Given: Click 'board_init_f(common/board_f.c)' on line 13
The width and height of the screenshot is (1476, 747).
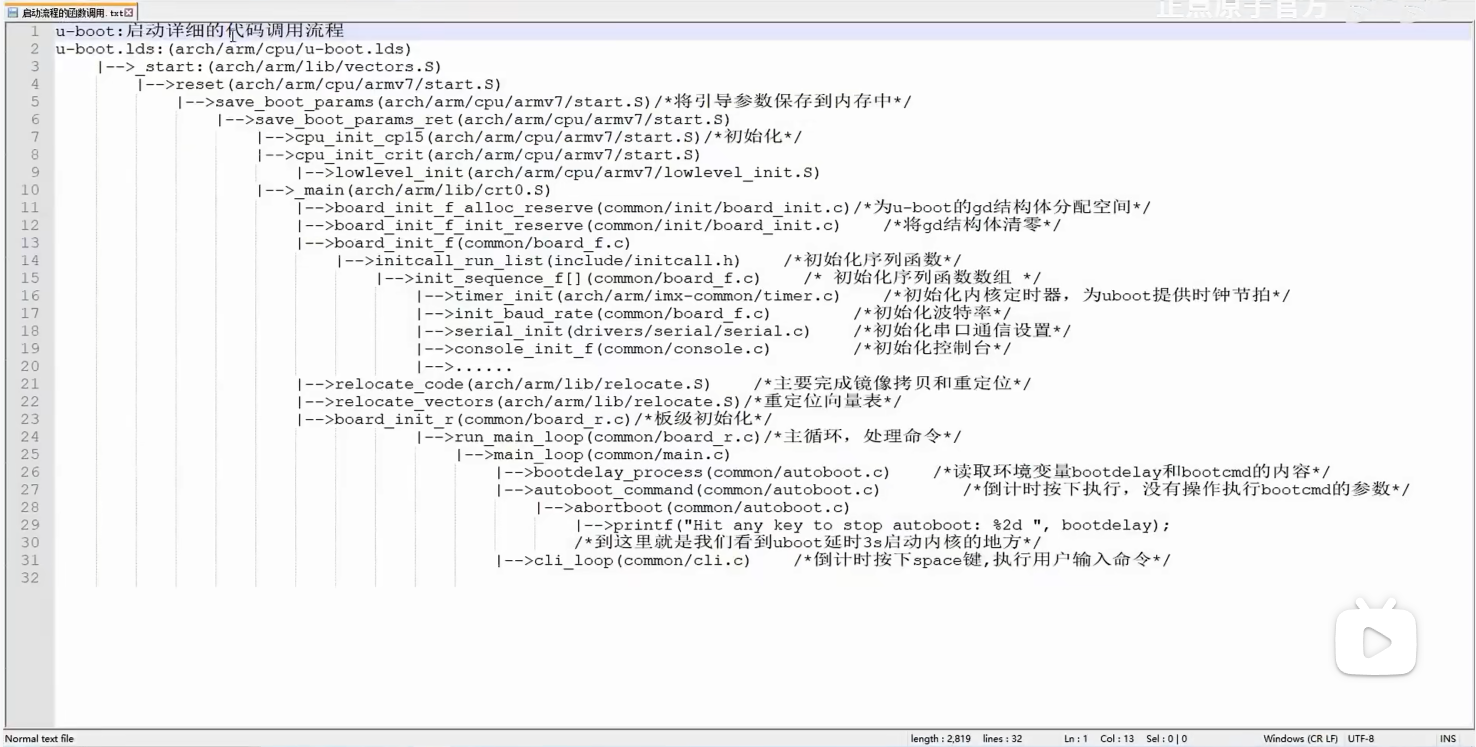Looking at the screenshot, I should (x=482, y=243).
